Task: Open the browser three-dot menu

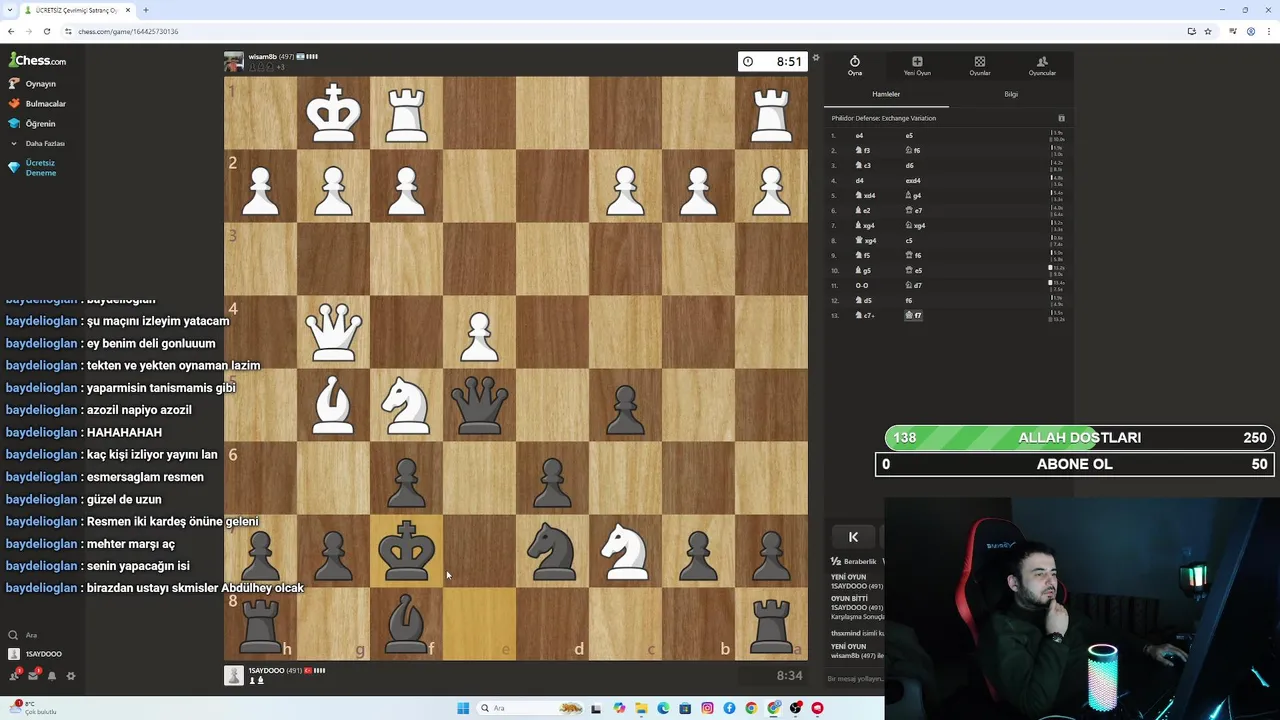Action: click(x=1267, y=31)
